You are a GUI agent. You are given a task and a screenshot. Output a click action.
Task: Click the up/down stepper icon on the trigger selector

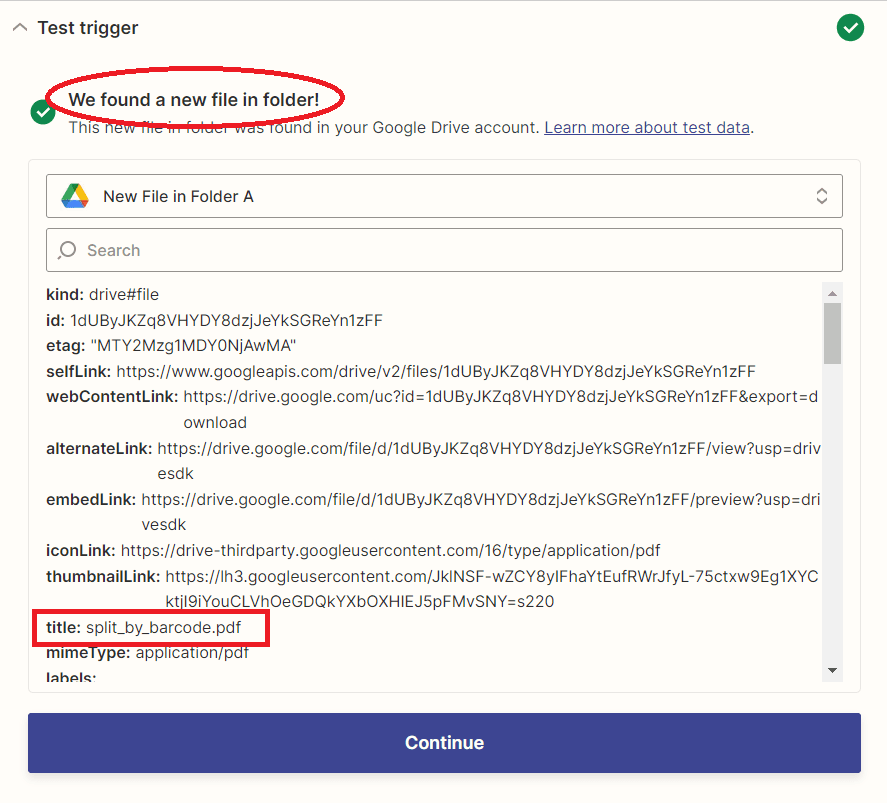[822, 196]
